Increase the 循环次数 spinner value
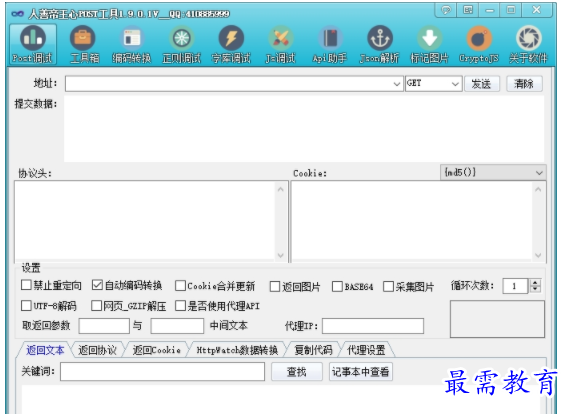566x414 pixels. 535,282
